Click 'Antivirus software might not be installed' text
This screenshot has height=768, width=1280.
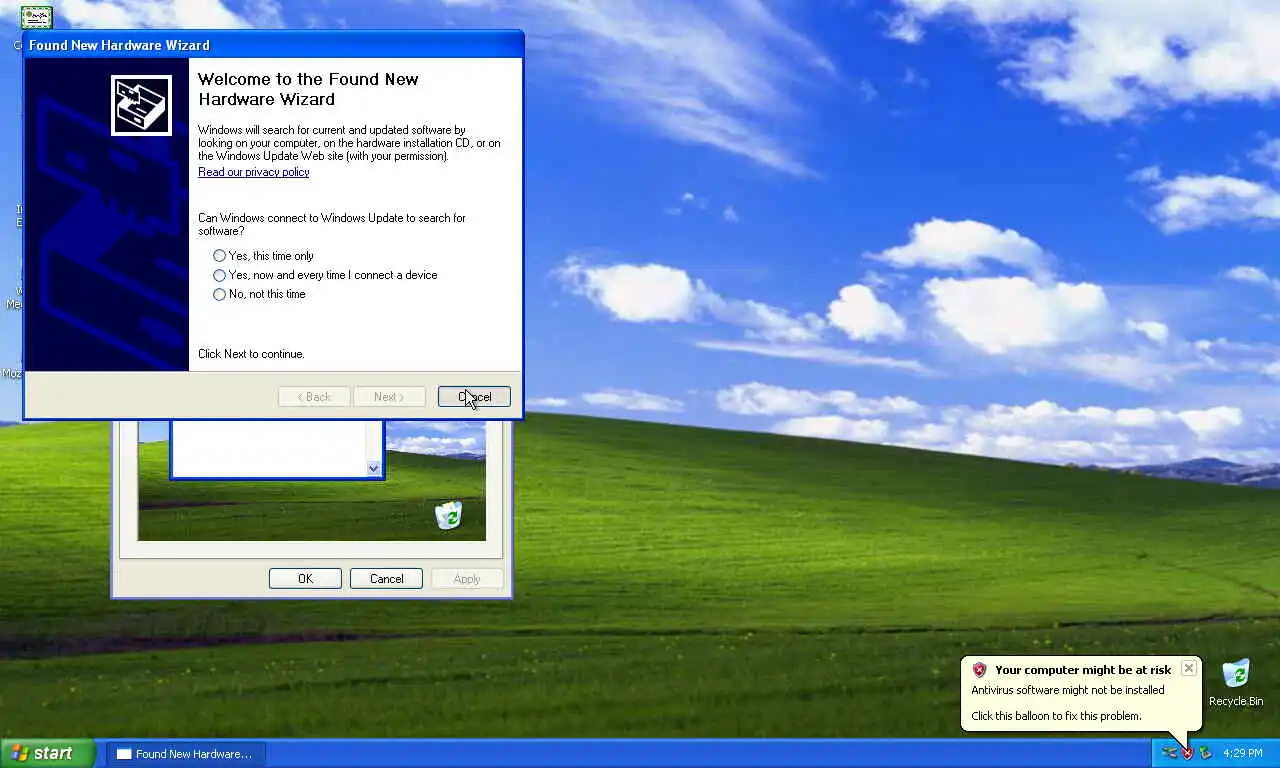coord(1068,690)
